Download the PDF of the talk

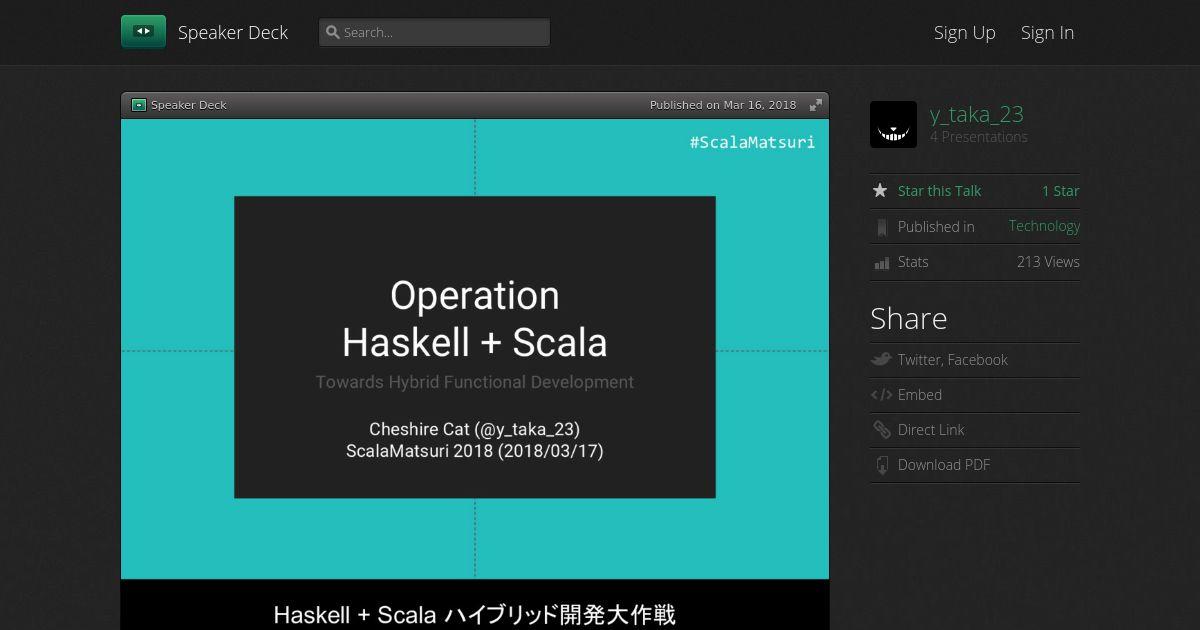[x=944, y=465]
